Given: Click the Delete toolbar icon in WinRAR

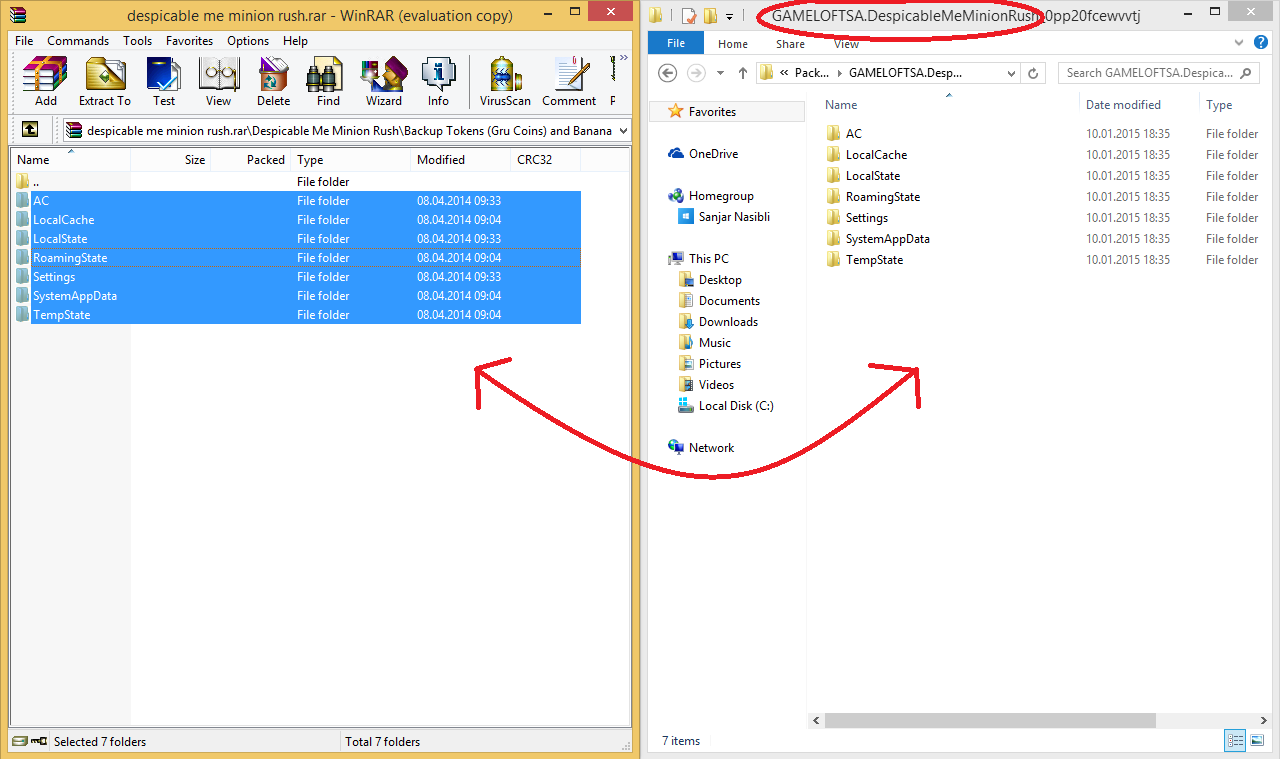Looking at the screenshot, I should [x=273, y=82].
